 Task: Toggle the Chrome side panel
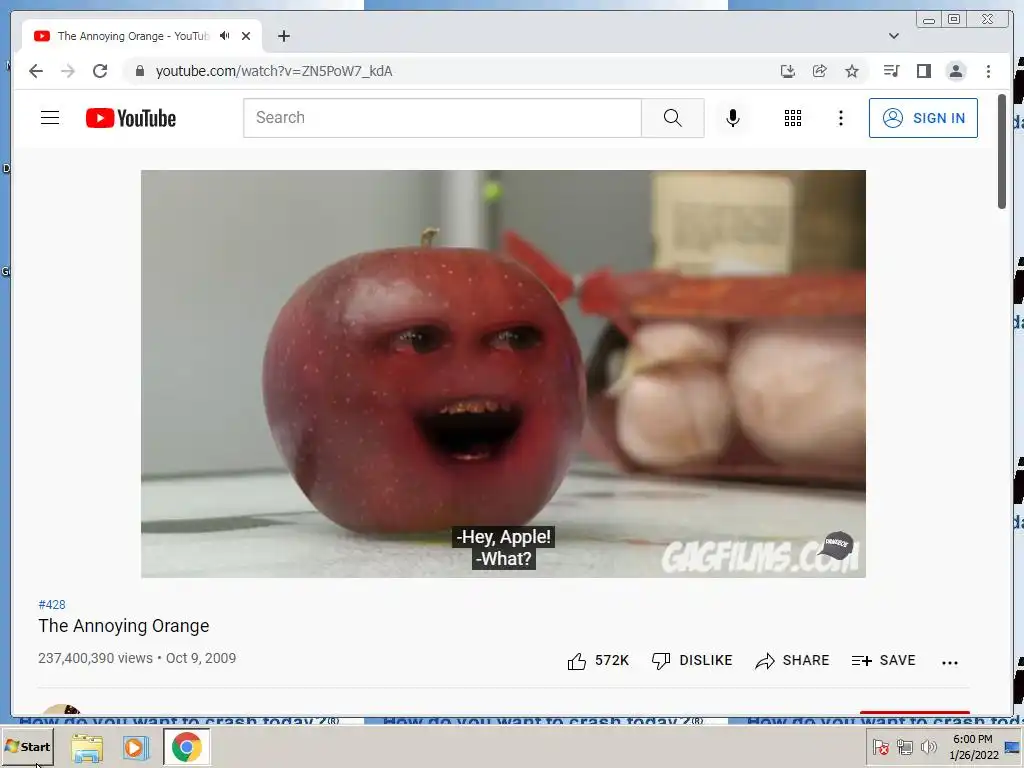click(923, 71)
